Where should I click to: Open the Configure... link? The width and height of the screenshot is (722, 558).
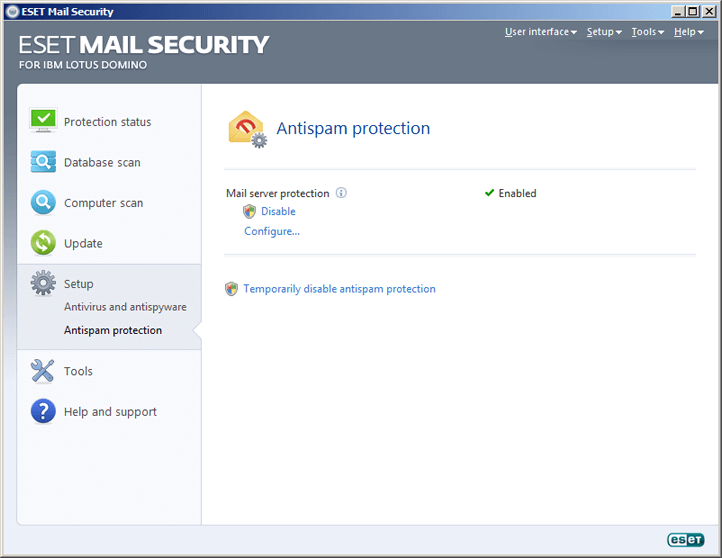point(272,231)
